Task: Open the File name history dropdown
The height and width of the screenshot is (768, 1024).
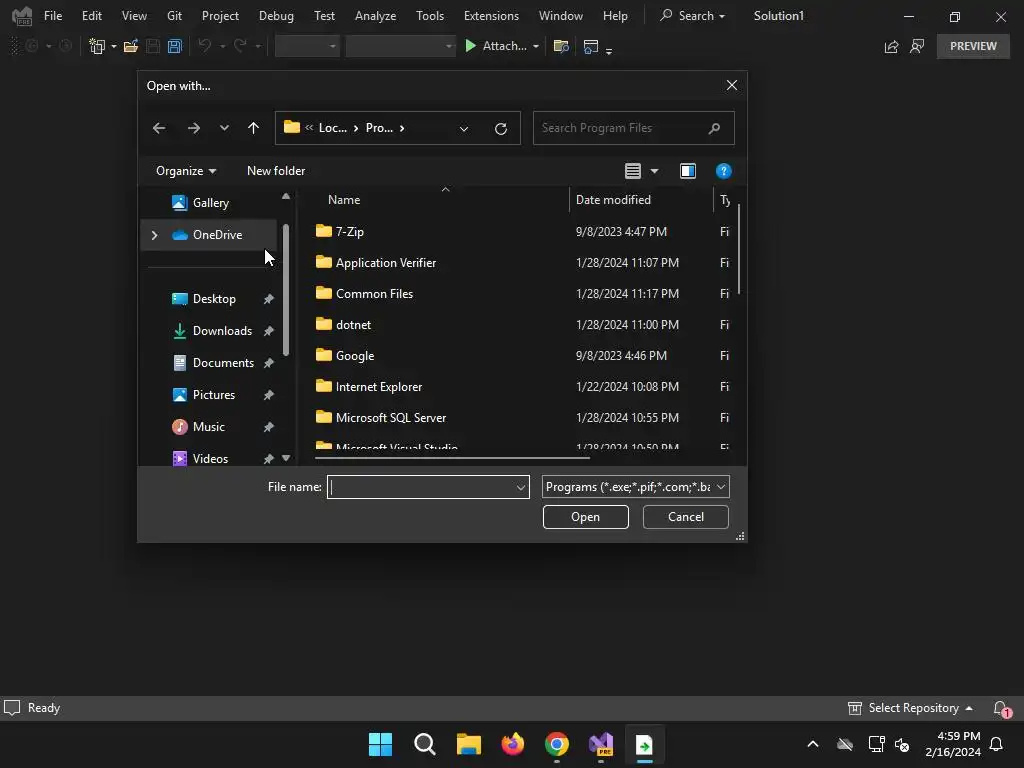Action: 520,487
